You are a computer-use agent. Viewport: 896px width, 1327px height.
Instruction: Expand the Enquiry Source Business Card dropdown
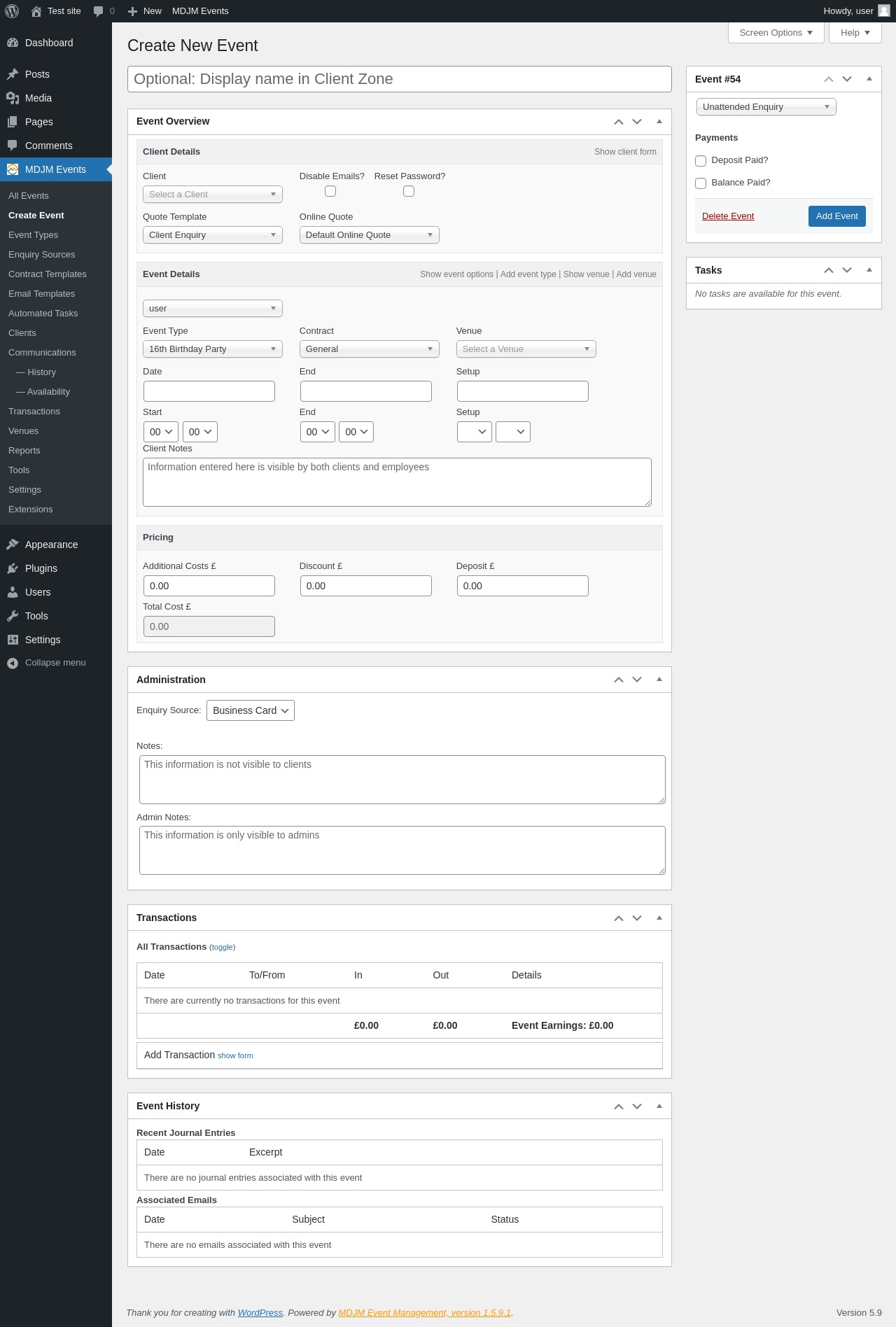pos(251,710)
